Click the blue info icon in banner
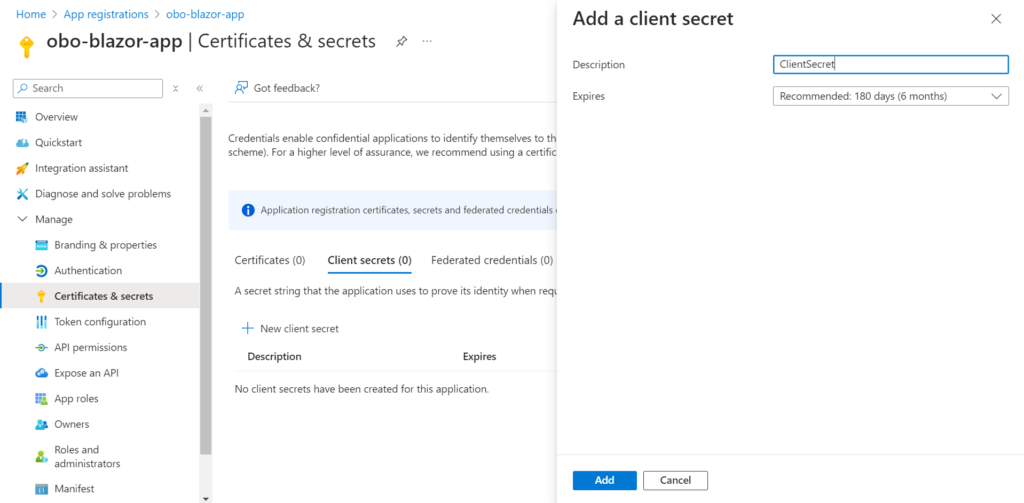Screen dimensions: 1024x503 pyautogui.click(x=248, y=210)
